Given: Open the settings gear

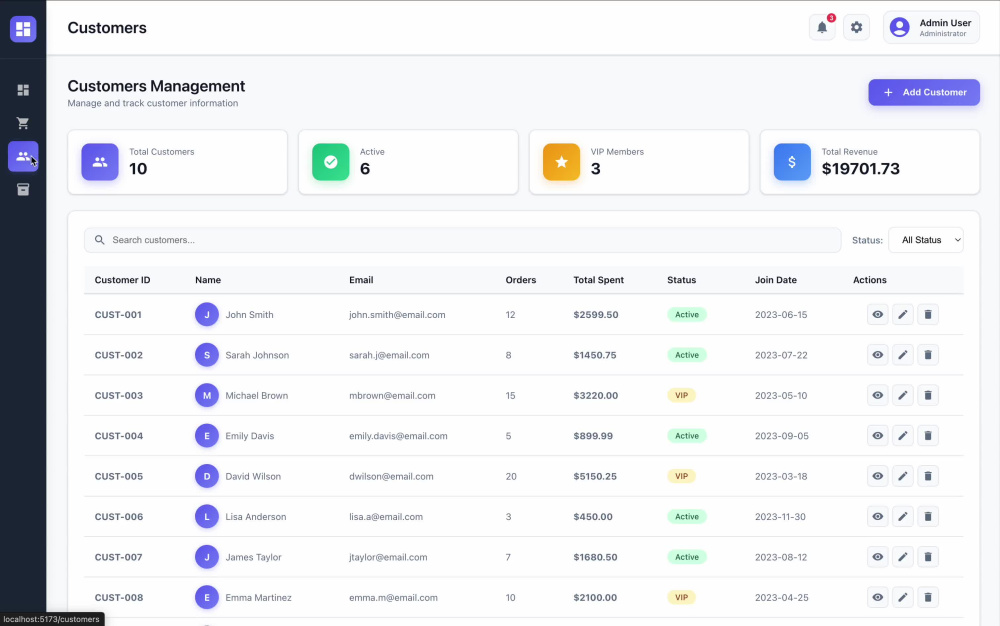Looking at the screenshot, I should pos(857,27).
